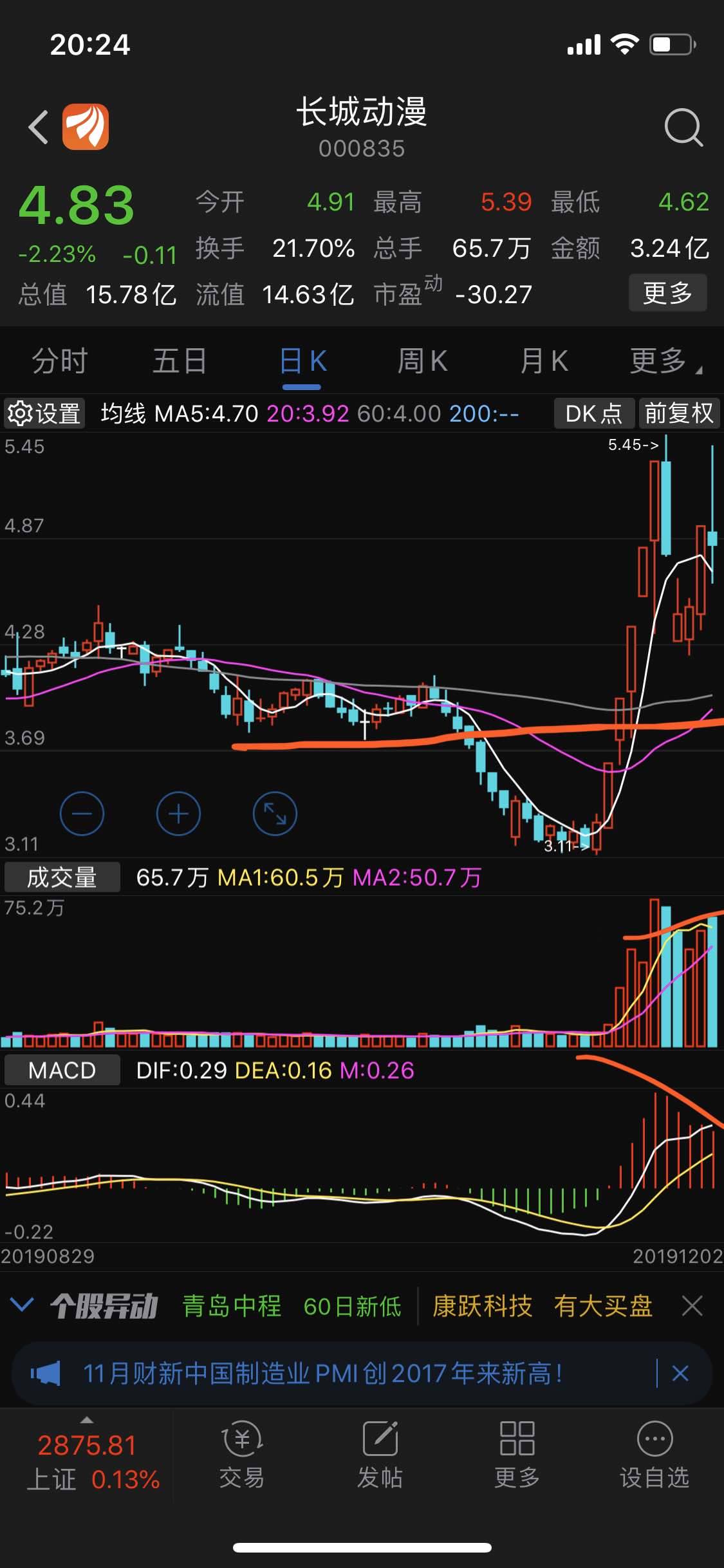Image resolution: width=724 pixels, height=1568 pixels.
Task: Tap the 市盈 -30.27 value
Action: tap(453, 294)
